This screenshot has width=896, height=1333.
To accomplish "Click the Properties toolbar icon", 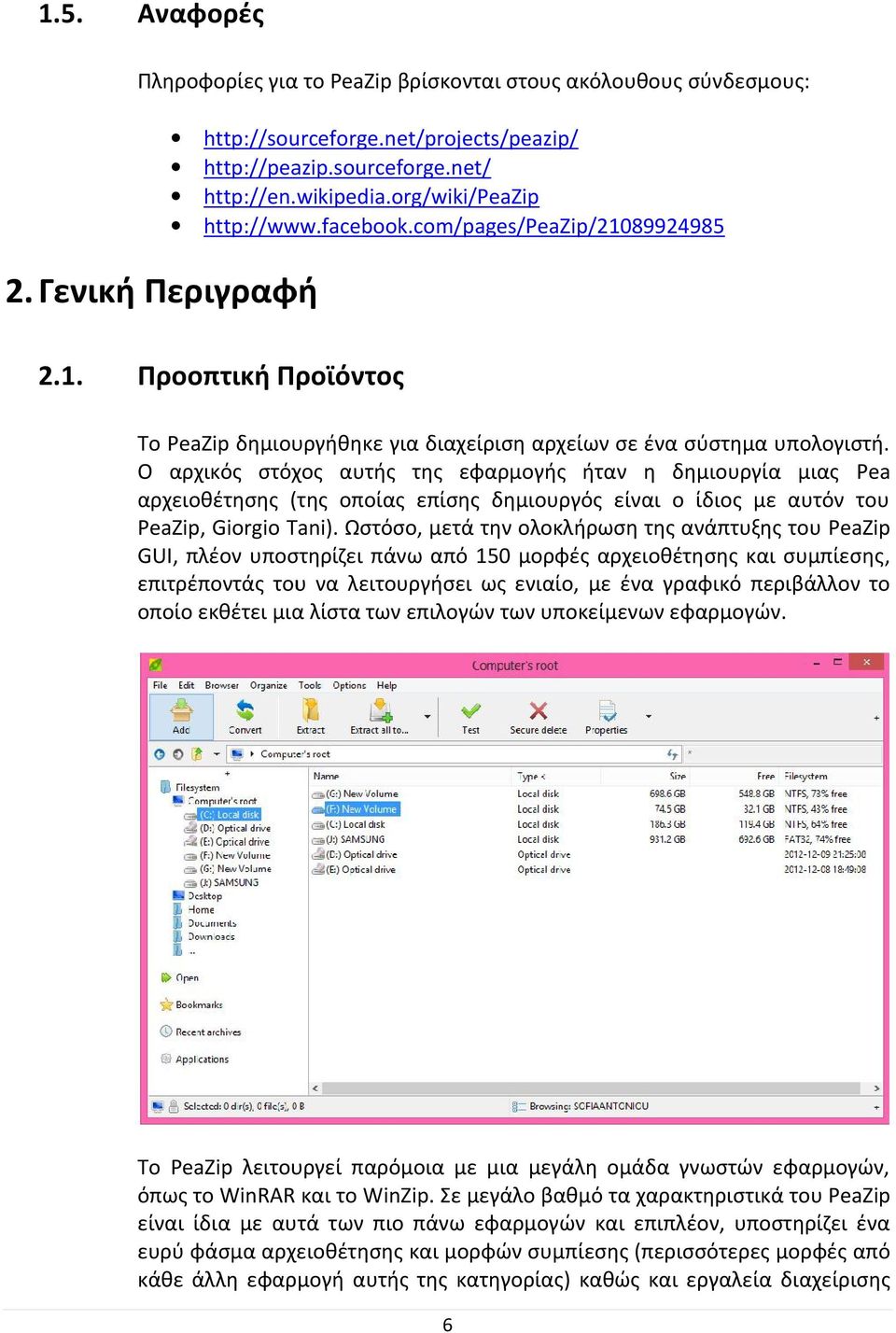I will pos(607,710).
